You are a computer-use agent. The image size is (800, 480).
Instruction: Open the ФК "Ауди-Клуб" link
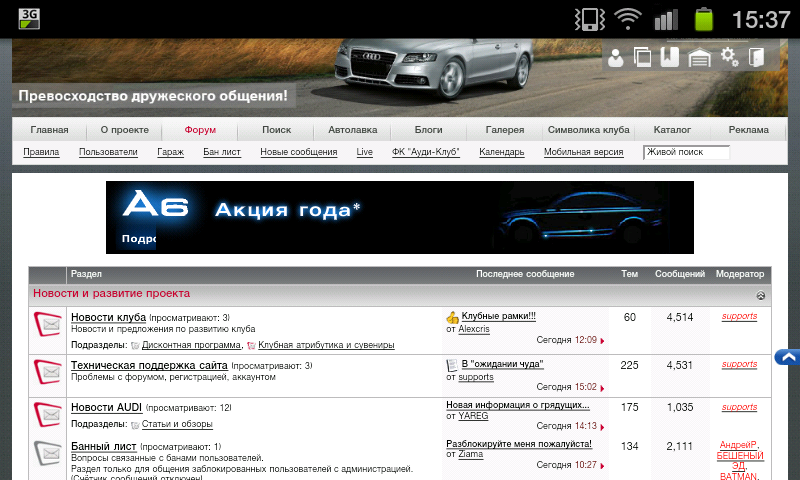pos(426,152)
